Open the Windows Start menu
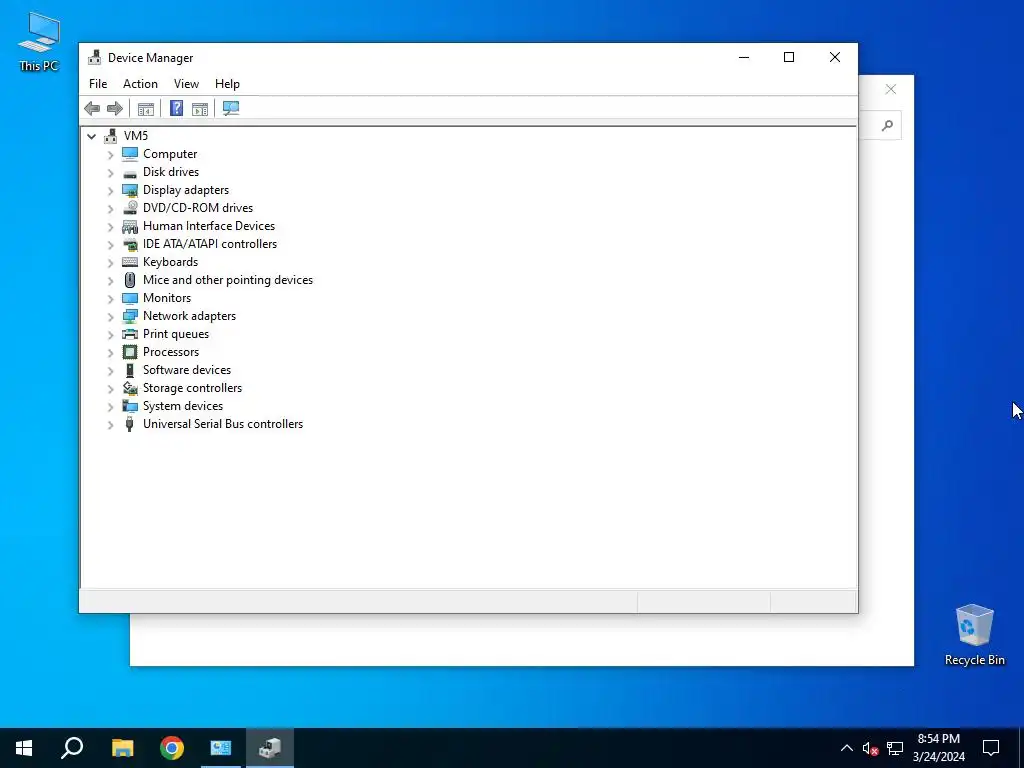The image size is (1024, 768). click(x=24, y=748)
